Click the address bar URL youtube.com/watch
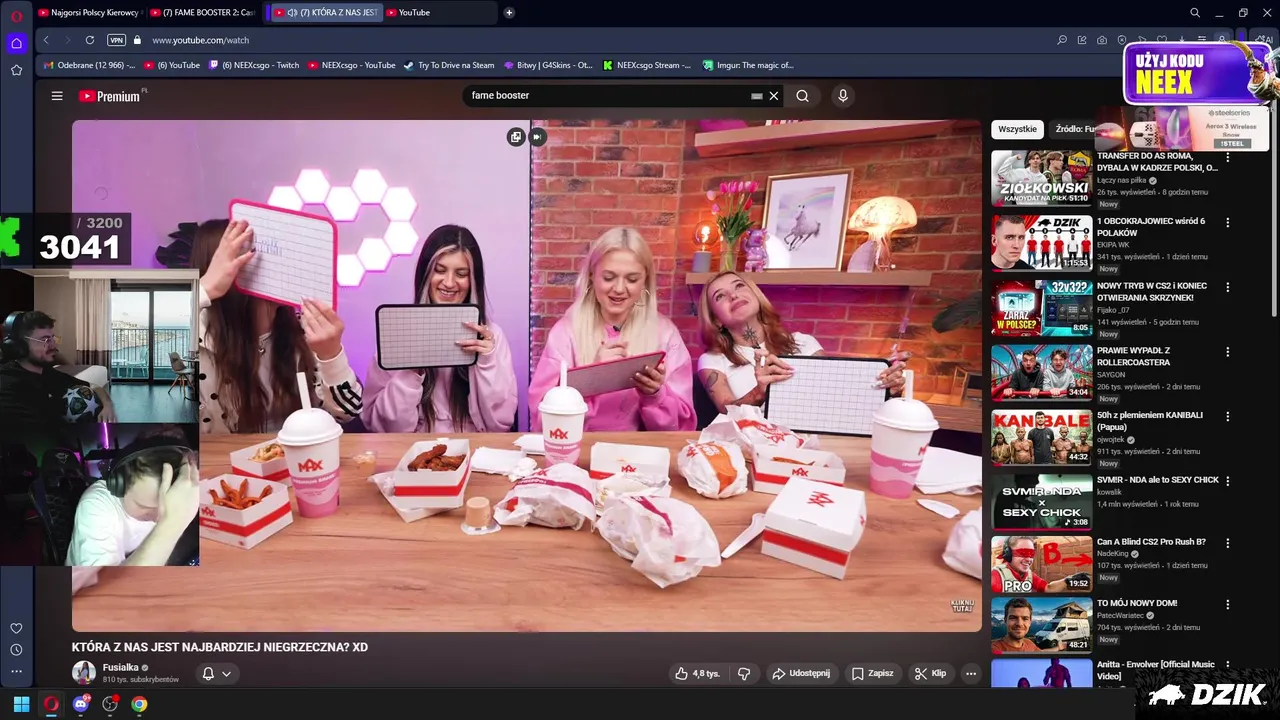 click(x=200, y=40)
